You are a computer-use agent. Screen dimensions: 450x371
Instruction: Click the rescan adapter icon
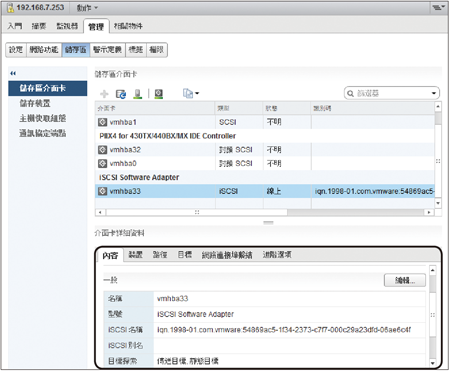(x=159, y=94)
